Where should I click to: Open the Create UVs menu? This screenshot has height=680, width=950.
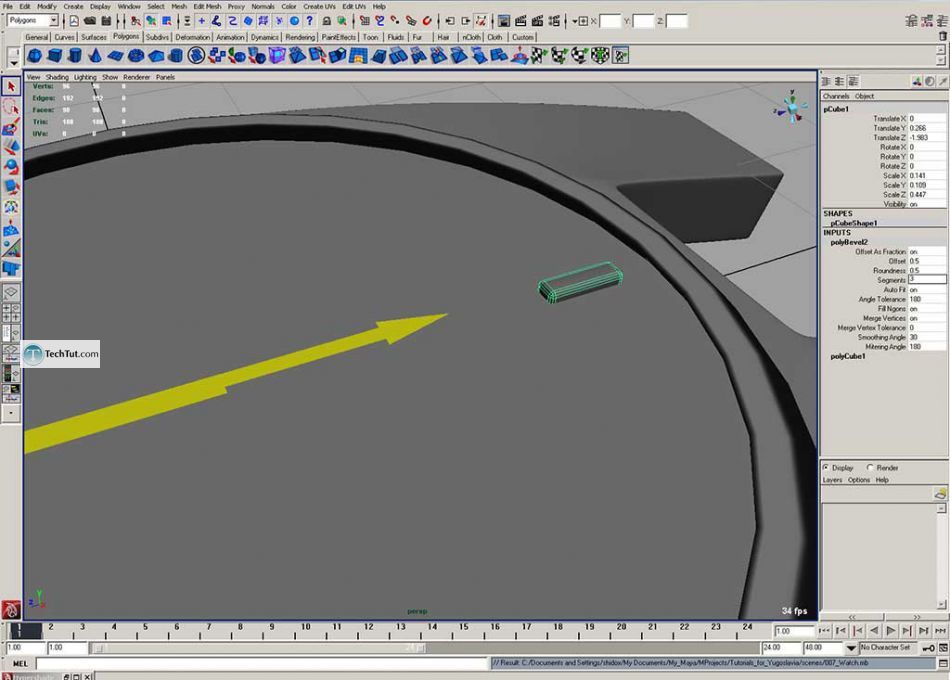click(x=319, y=6)
